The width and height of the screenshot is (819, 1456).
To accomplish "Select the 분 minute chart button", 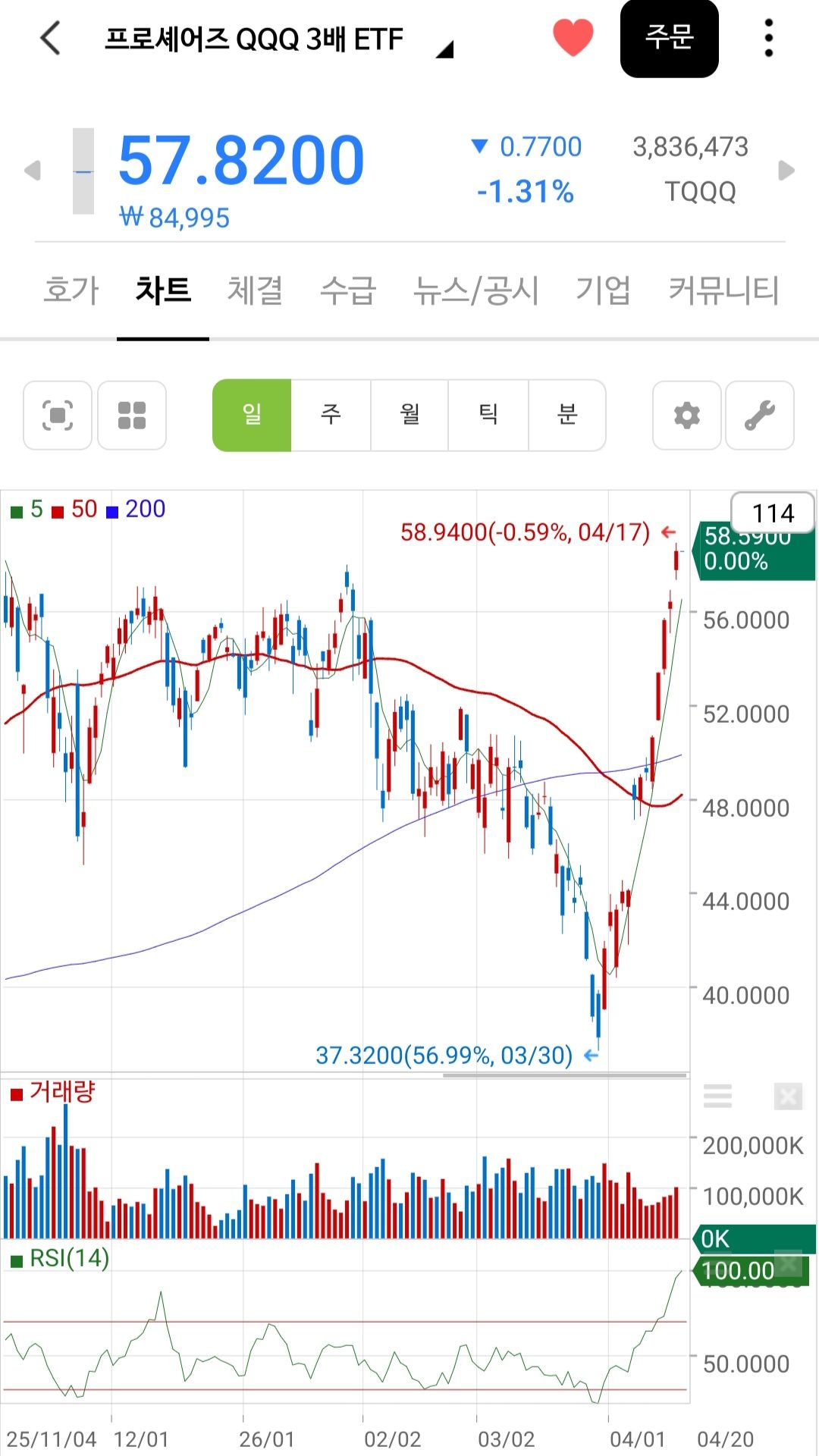I will (567, 416).
